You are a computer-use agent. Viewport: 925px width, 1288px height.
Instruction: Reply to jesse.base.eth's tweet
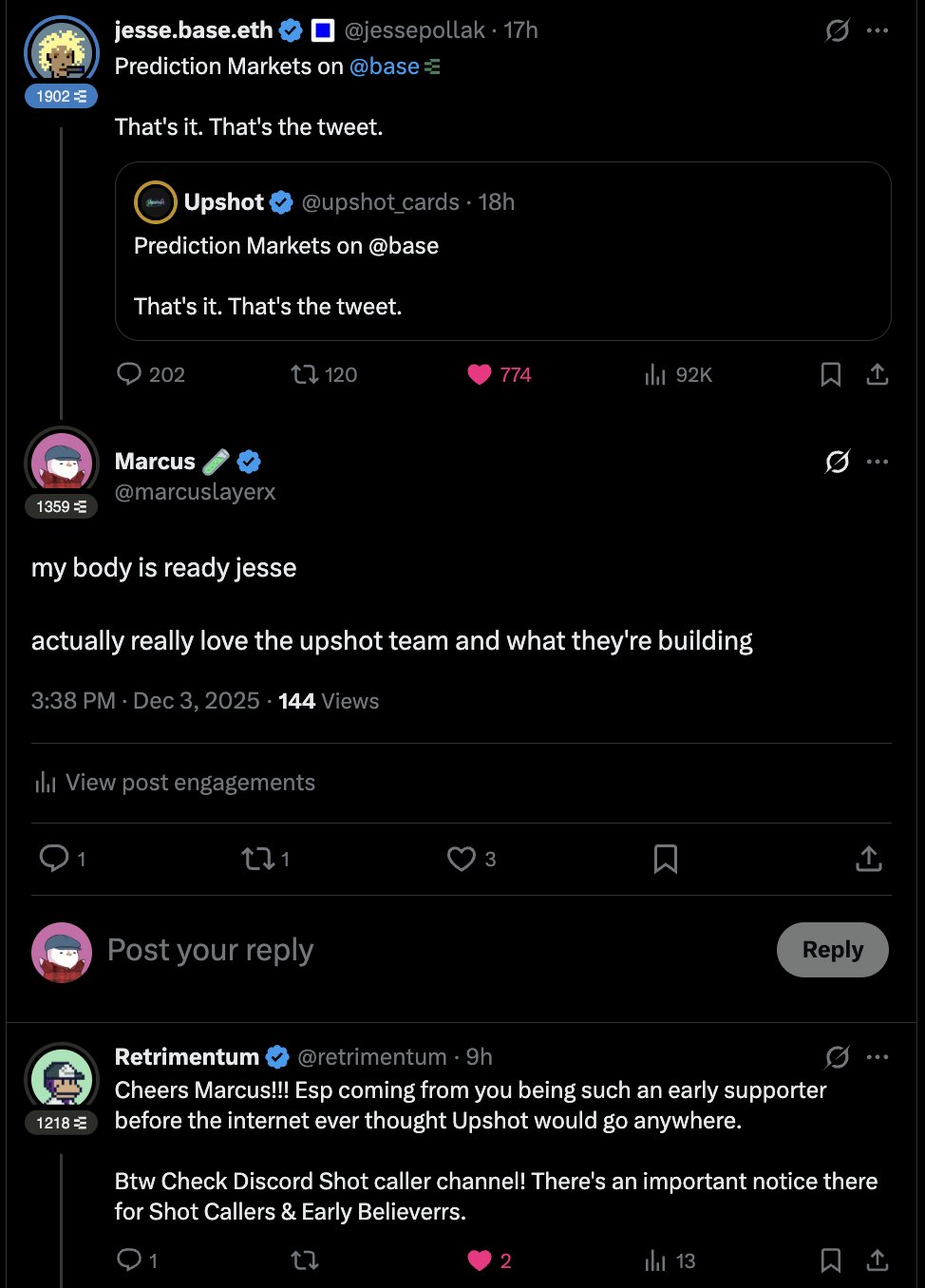pyautogui.click(x=129, y=374)
